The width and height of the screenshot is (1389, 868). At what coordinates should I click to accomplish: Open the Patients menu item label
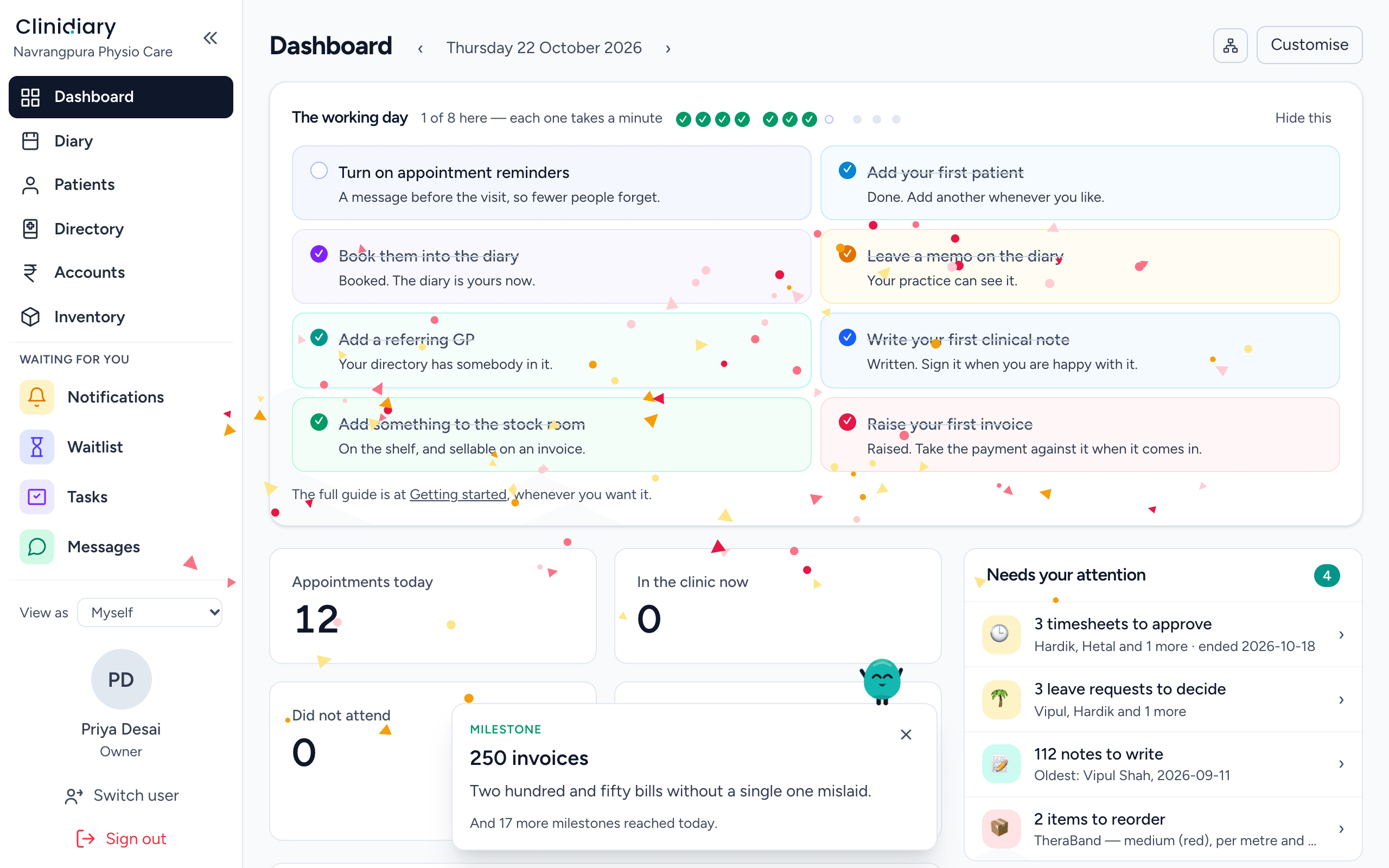(85, 185)
